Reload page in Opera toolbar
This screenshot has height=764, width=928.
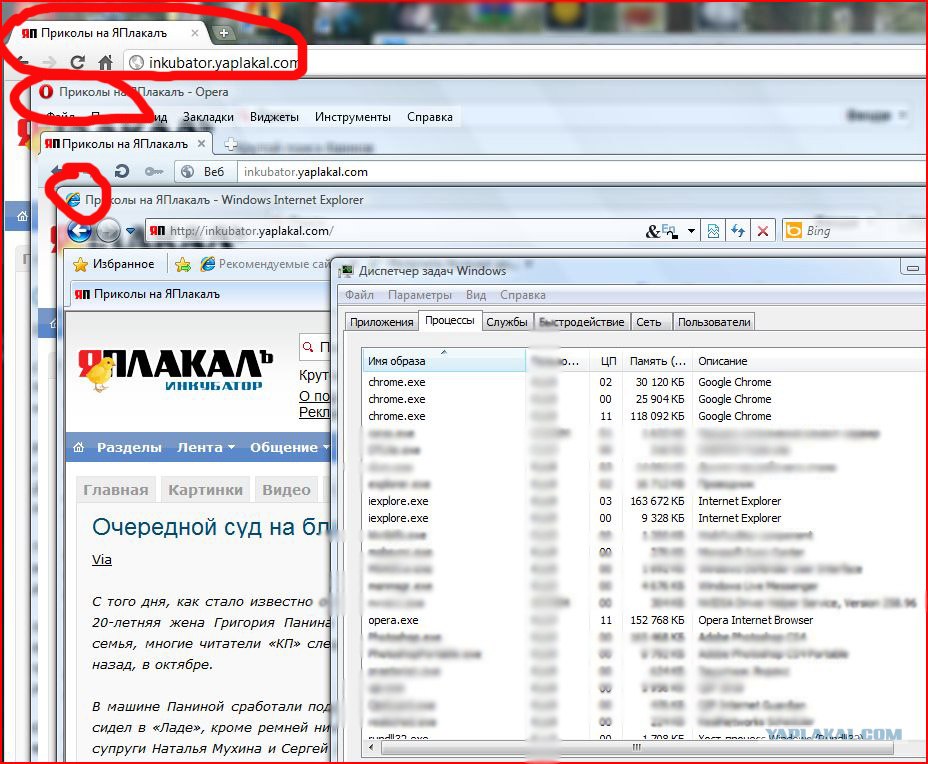122,172
